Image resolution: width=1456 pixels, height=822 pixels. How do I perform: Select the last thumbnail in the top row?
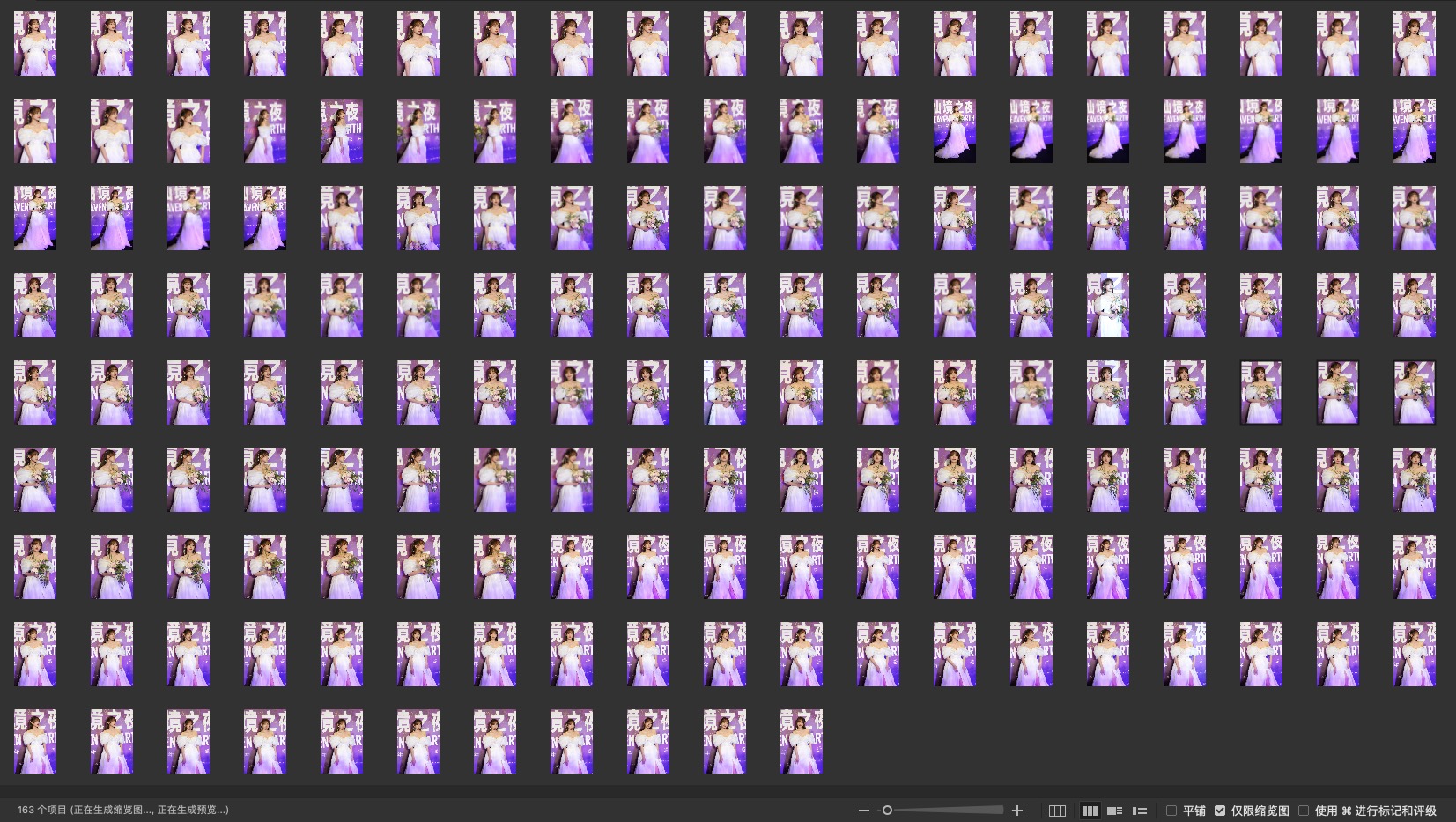(x=1414, y=43)
